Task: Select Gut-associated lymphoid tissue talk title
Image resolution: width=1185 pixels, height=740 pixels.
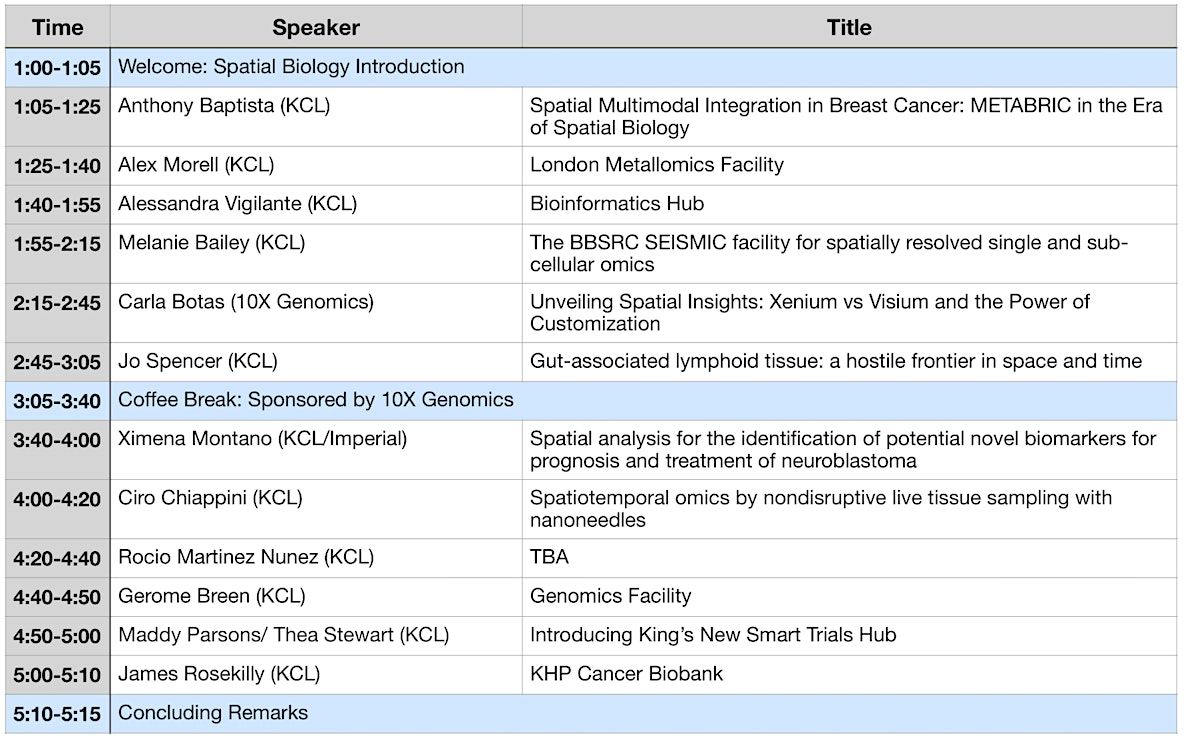Action: (835, 361)
